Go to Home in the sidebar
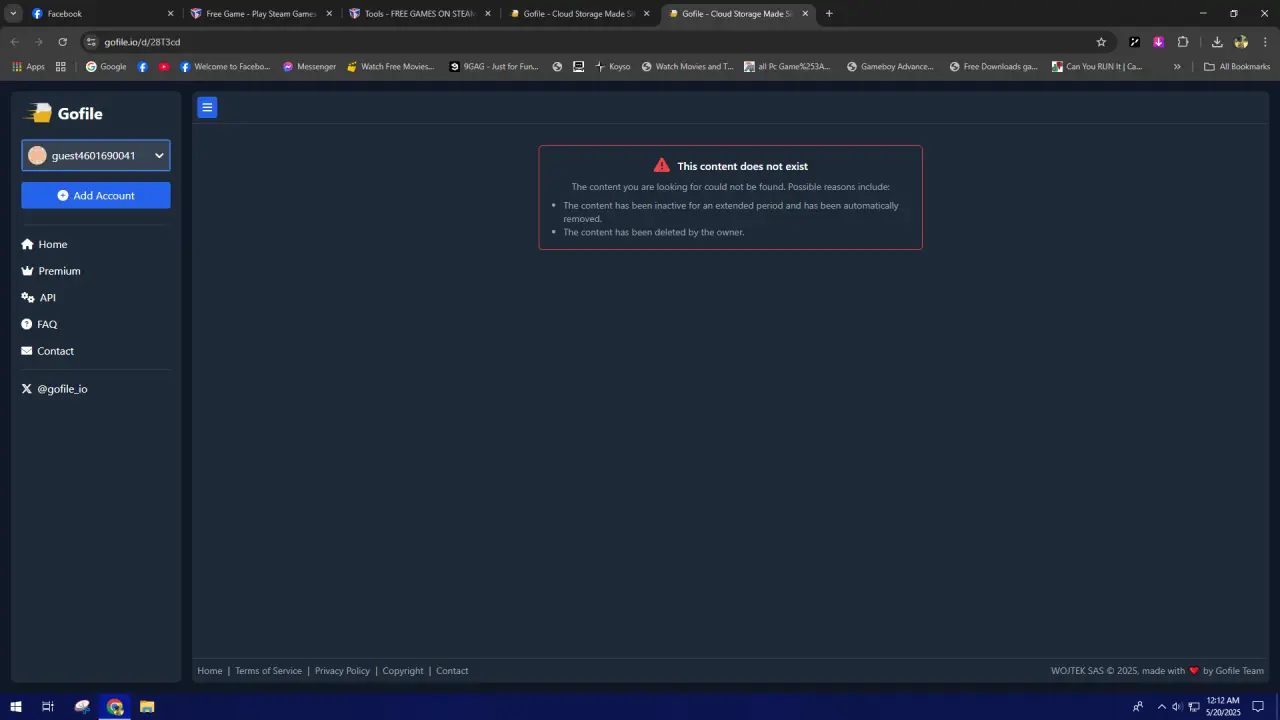 [x=45, y=244]
